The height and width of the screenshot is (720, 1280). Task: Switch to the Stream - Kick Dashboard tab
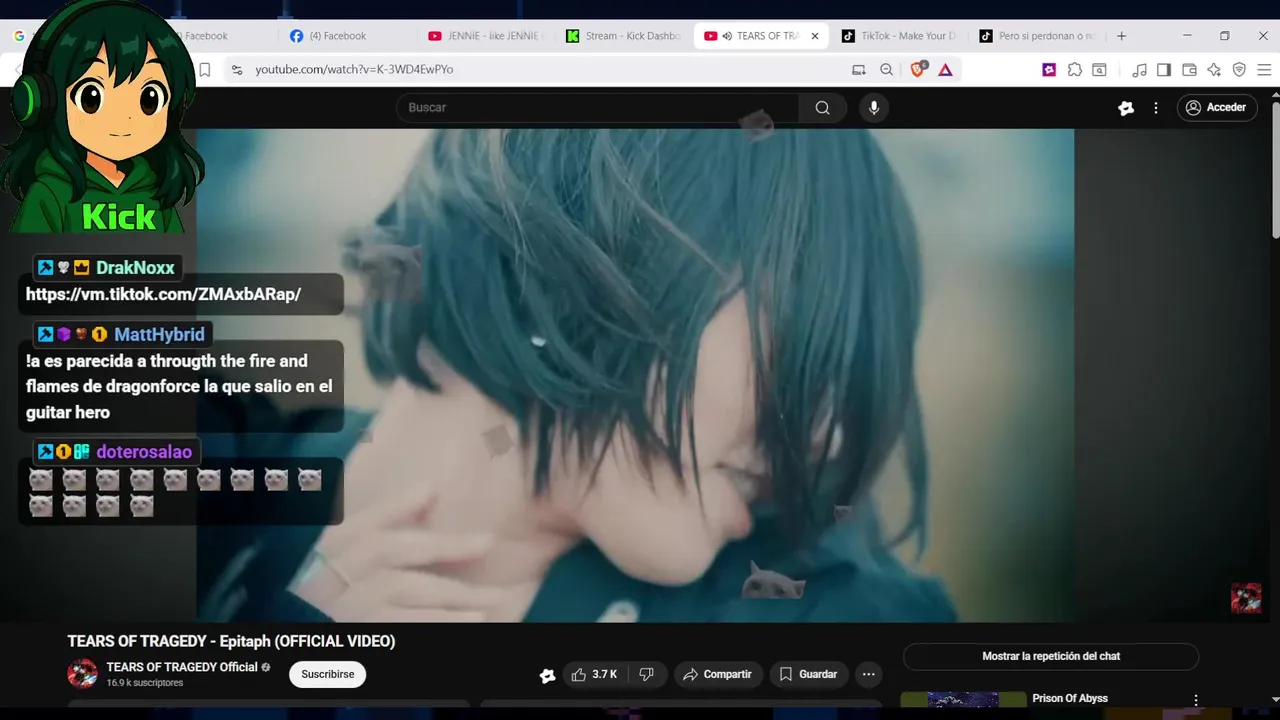[623, 36]
